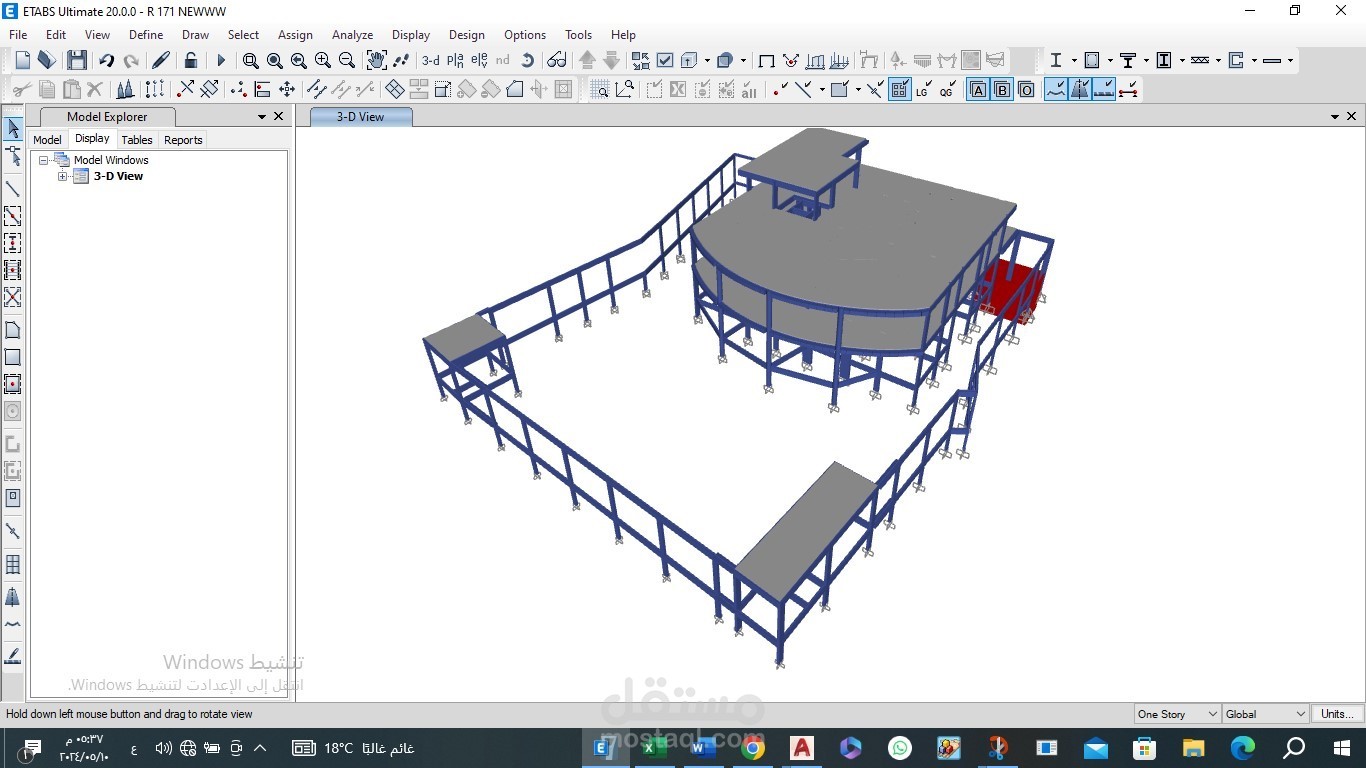Select the 3-D View window tab
This screenshot has height=768, width=1366.
coord(361,117)
